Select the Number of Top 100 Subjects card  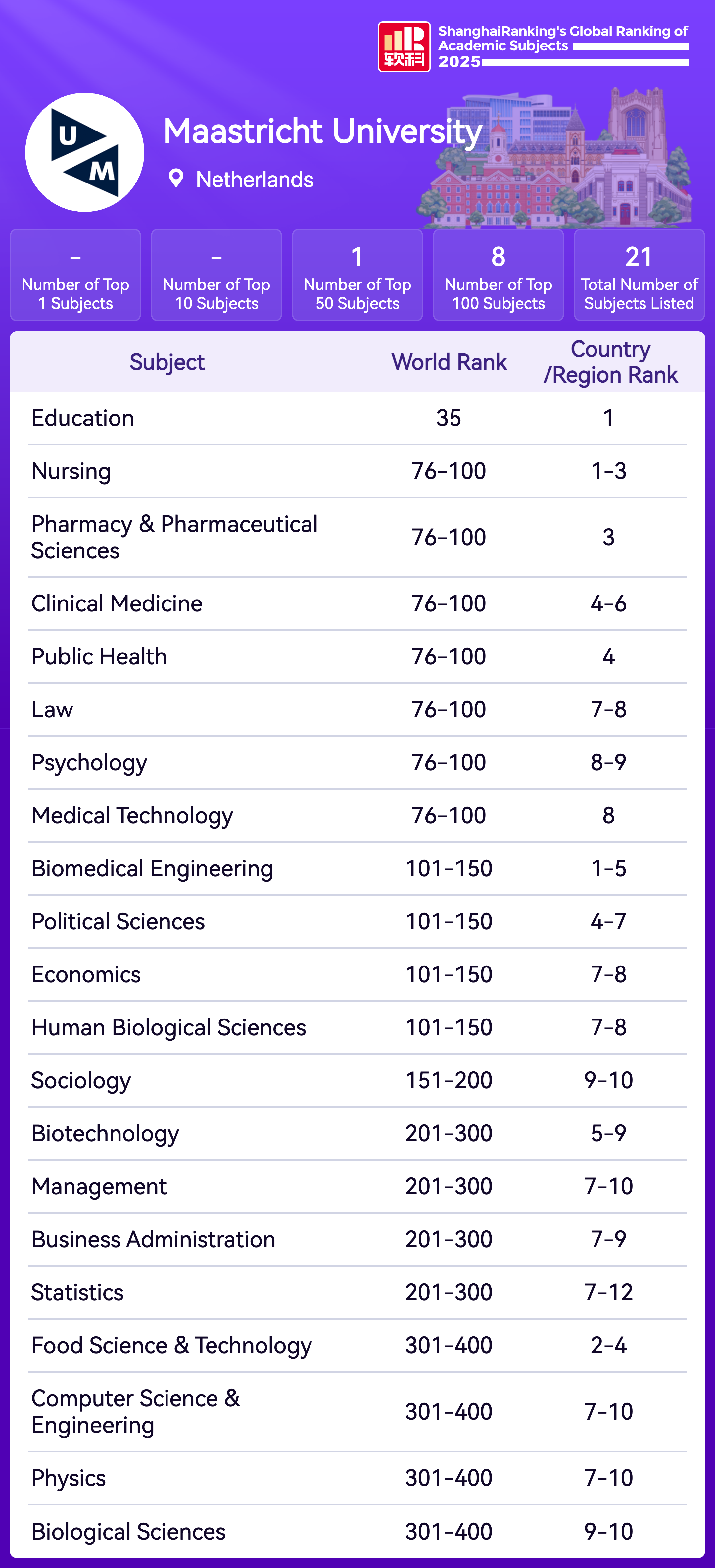tap(499, 275)
